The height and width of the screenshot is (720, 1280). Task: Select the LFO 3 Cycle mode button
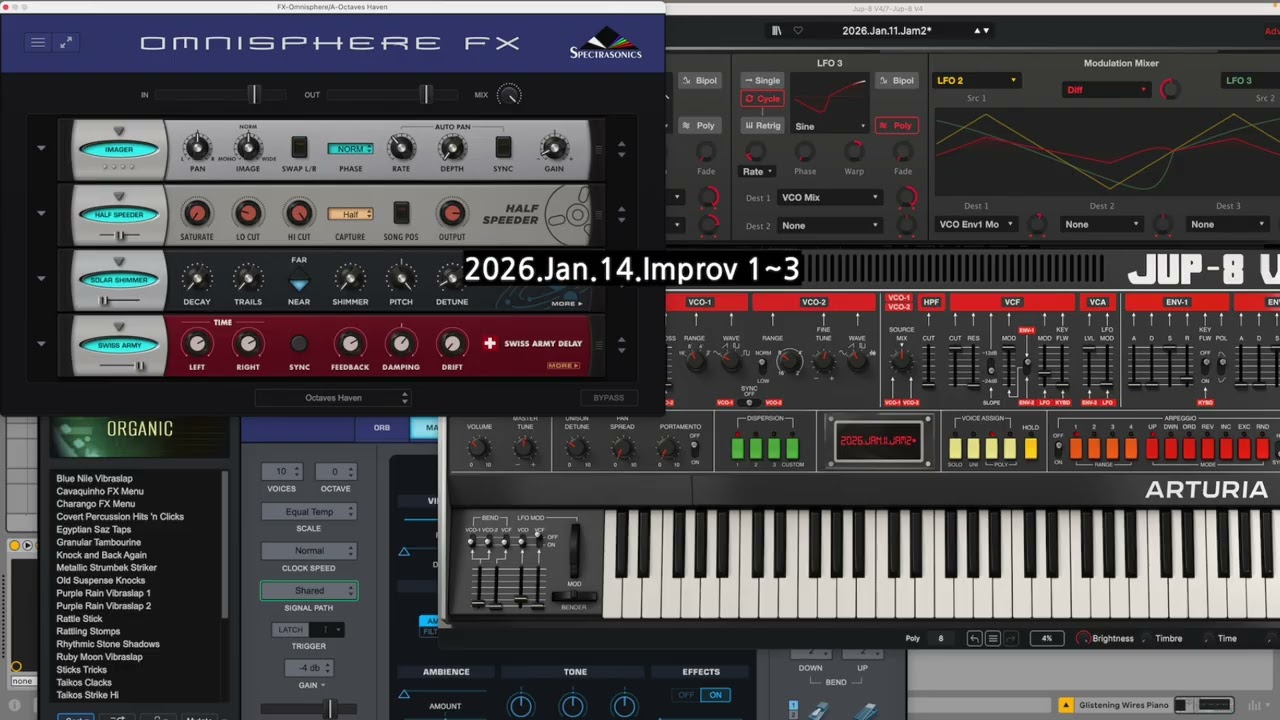coord(762,99)
